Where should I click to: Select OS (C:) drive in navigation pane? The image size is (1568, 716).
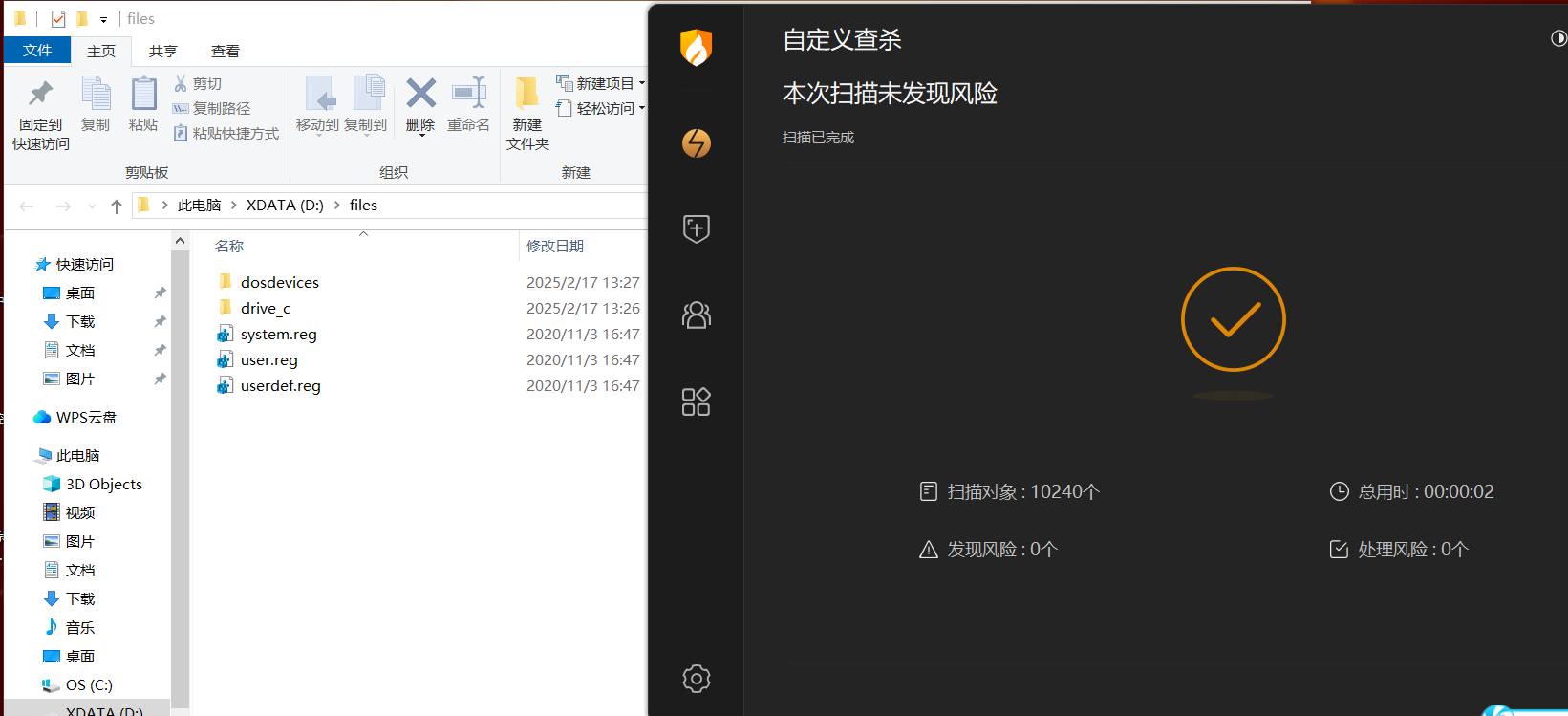pos(89,684)
